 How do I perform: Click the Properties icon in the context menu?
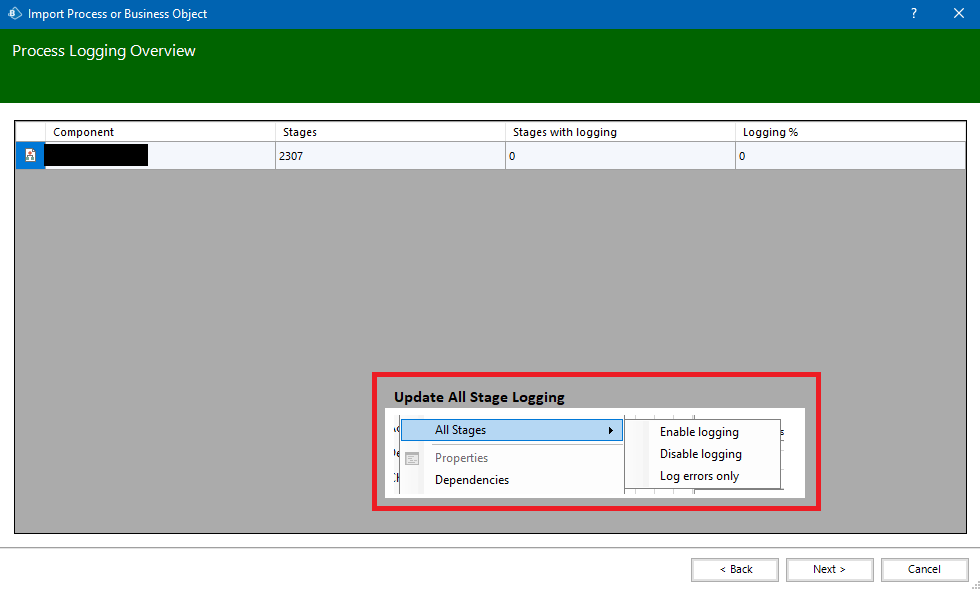pos(412,458)
